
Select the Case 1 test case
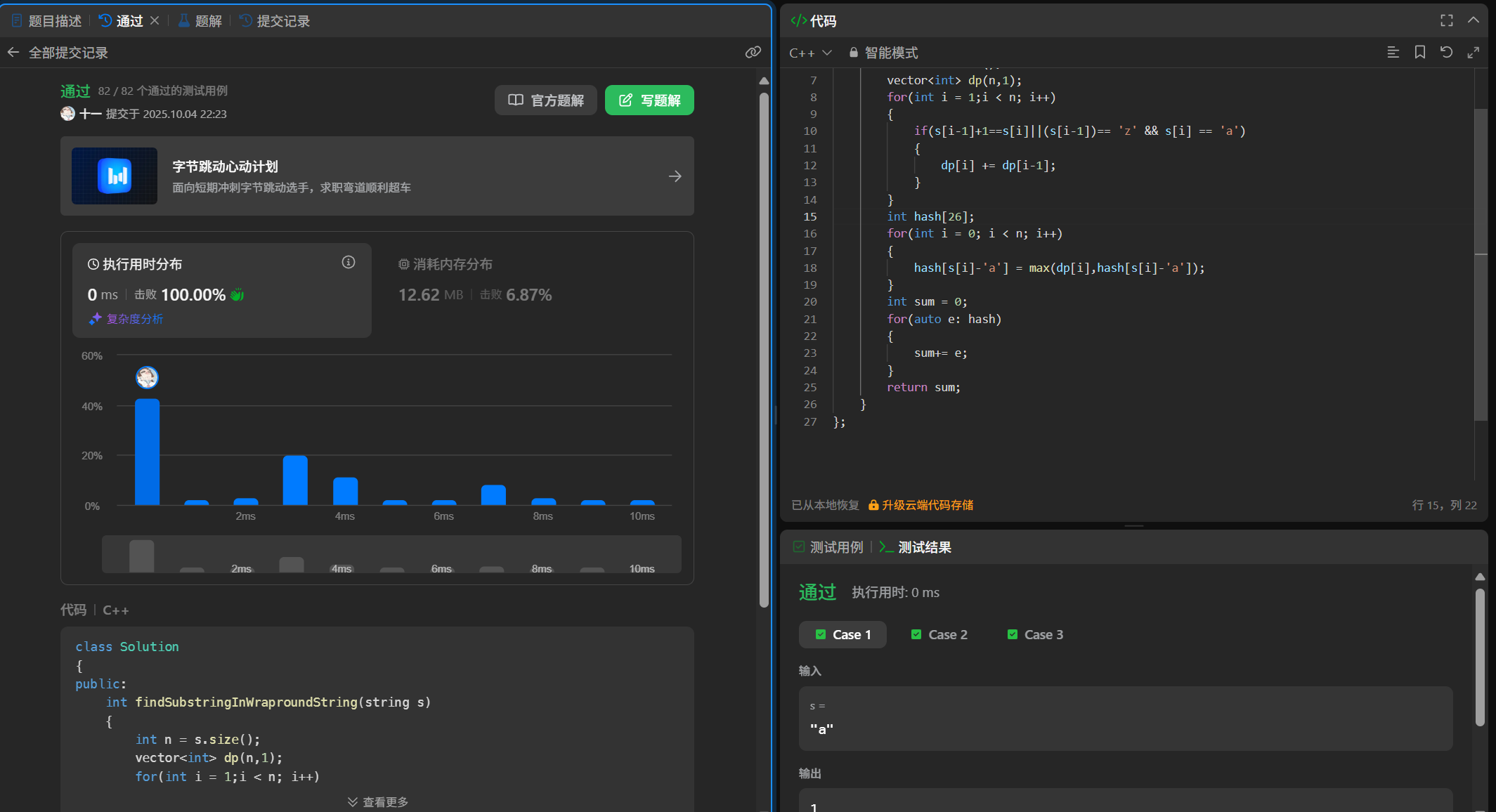tap(843, 634)
